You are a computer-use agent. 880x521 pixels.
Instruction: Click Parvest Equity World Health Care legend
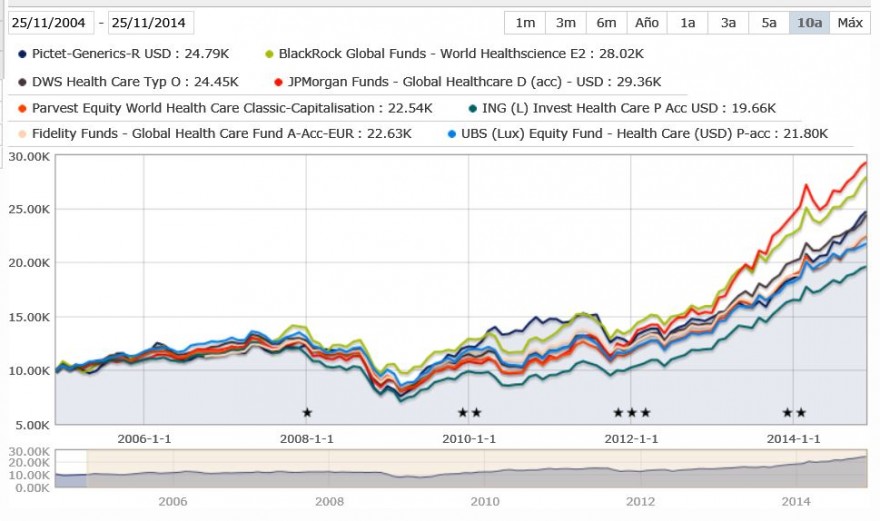[x=232, y=108]
